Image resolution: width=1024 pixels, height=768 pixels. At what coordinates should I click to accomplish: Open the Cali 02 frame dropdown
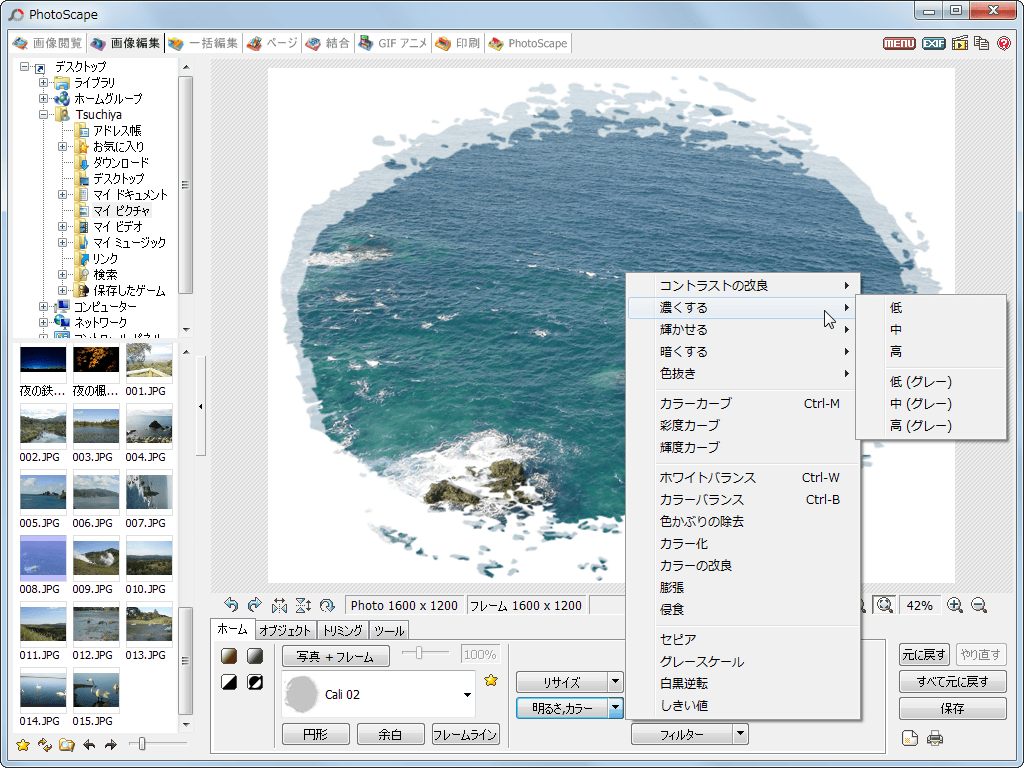(467, 695)
